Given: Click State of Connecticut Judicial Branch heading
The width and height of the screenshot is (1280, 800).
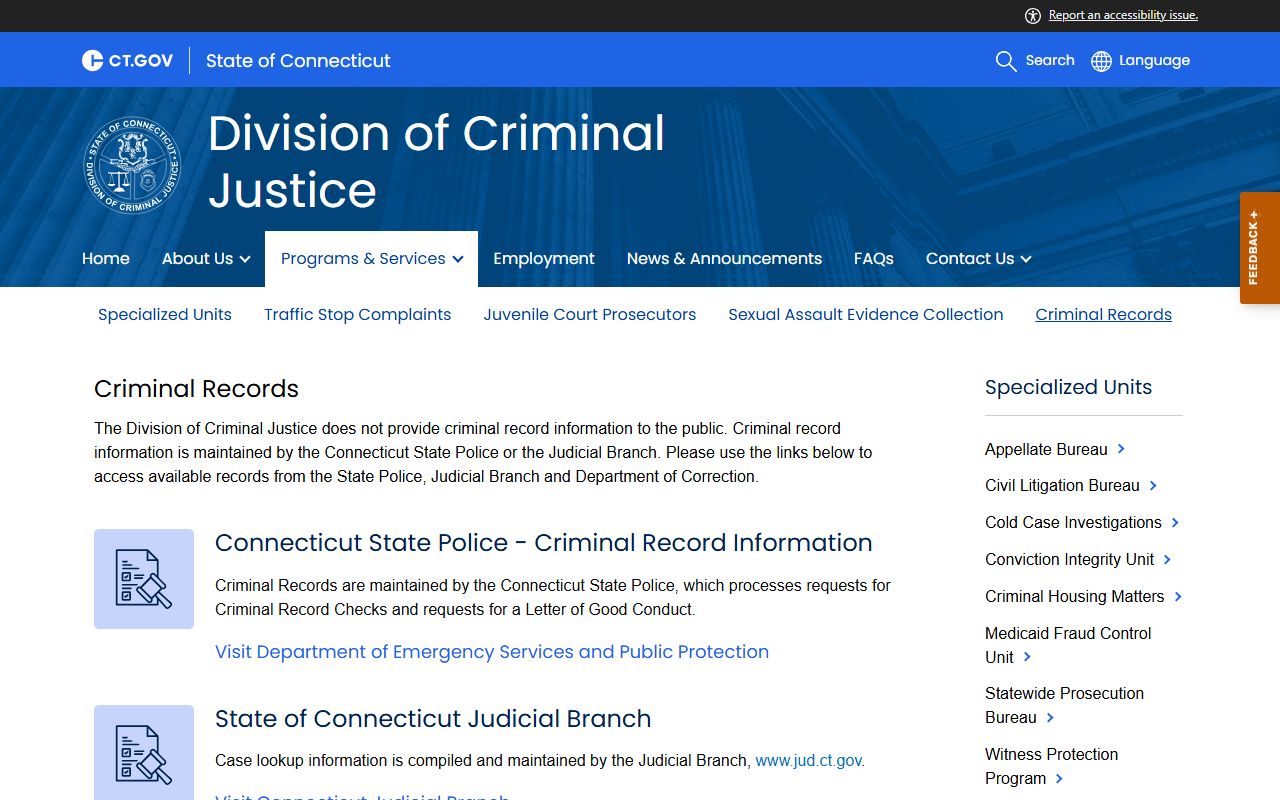Looking at the screenshot, I should [433, 718].
